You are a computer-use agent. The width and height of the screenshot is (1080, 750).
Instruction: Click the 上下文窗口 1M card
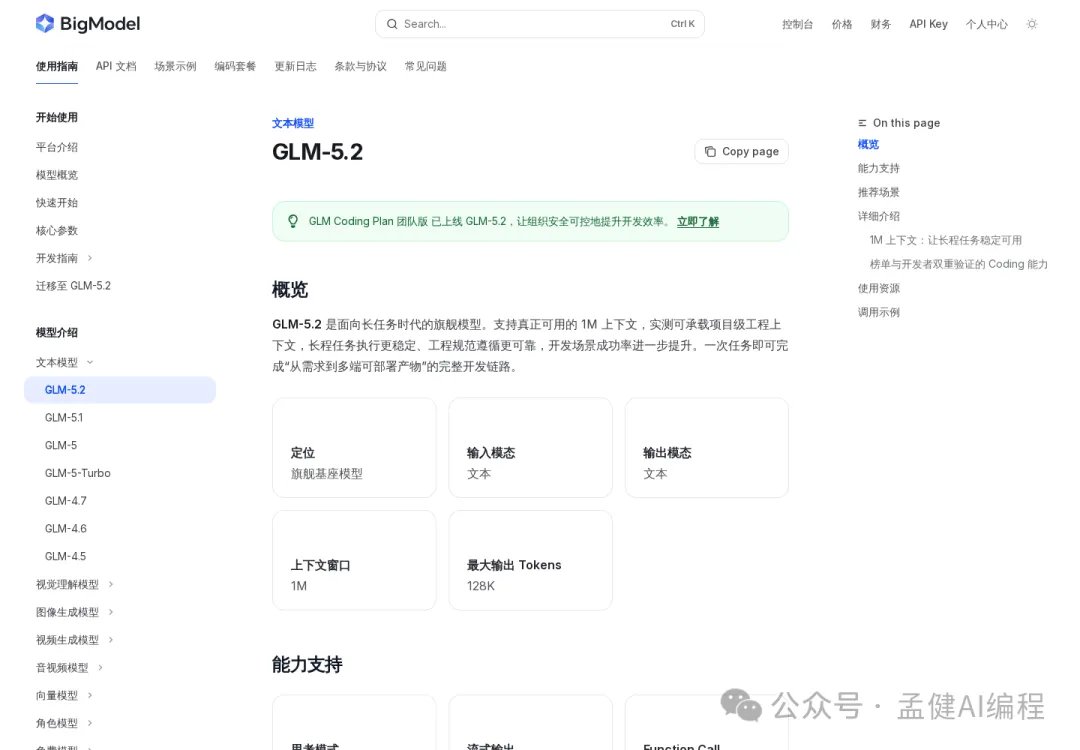[354, 561]
